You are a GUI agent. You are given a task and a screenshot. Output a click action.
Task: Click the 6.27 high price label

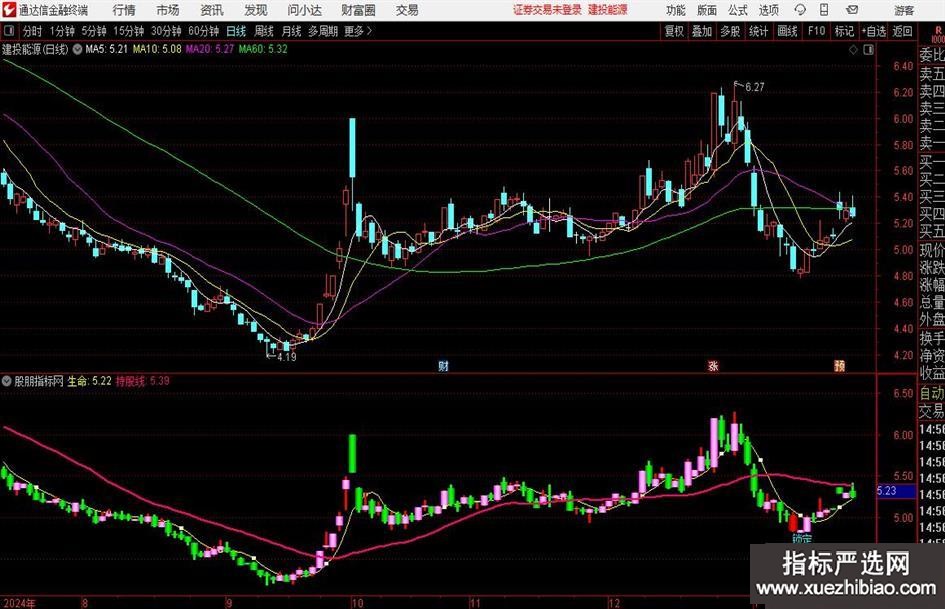(x=755, y=87)
